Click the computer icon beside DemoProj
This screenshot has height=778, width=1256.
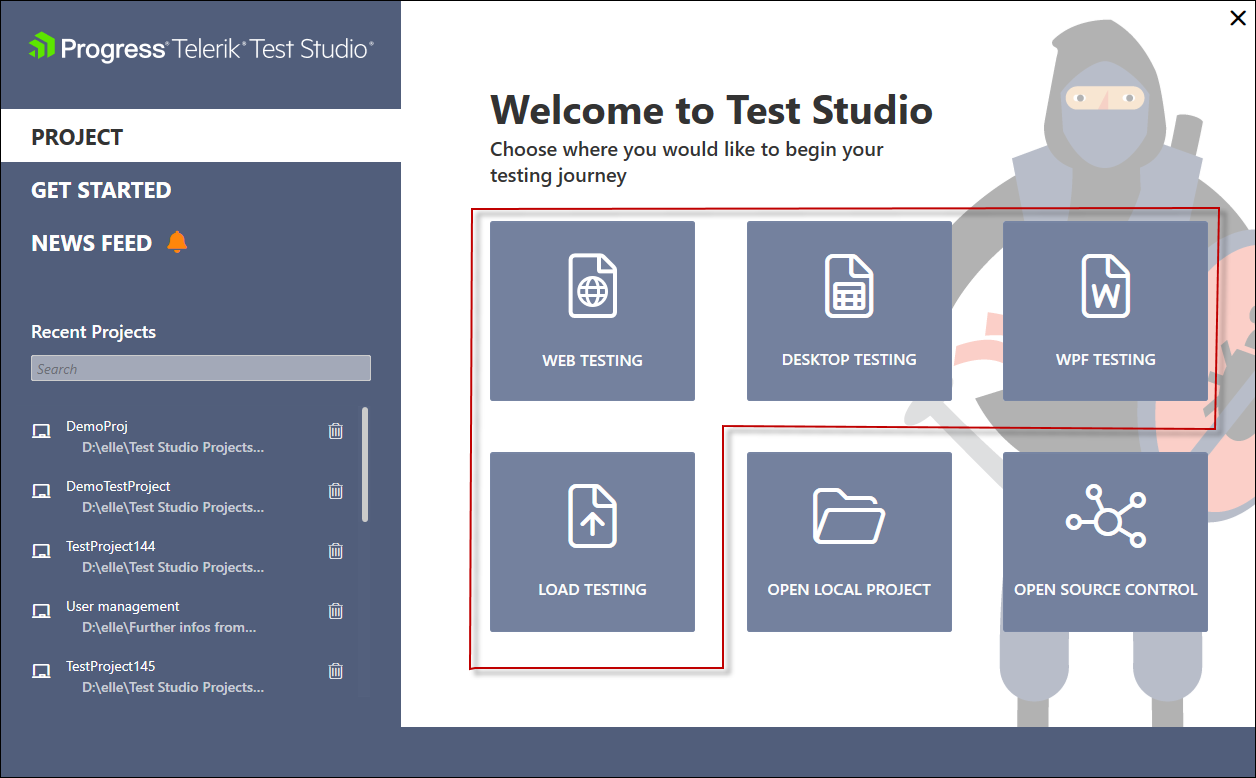[x=41, y=431]
